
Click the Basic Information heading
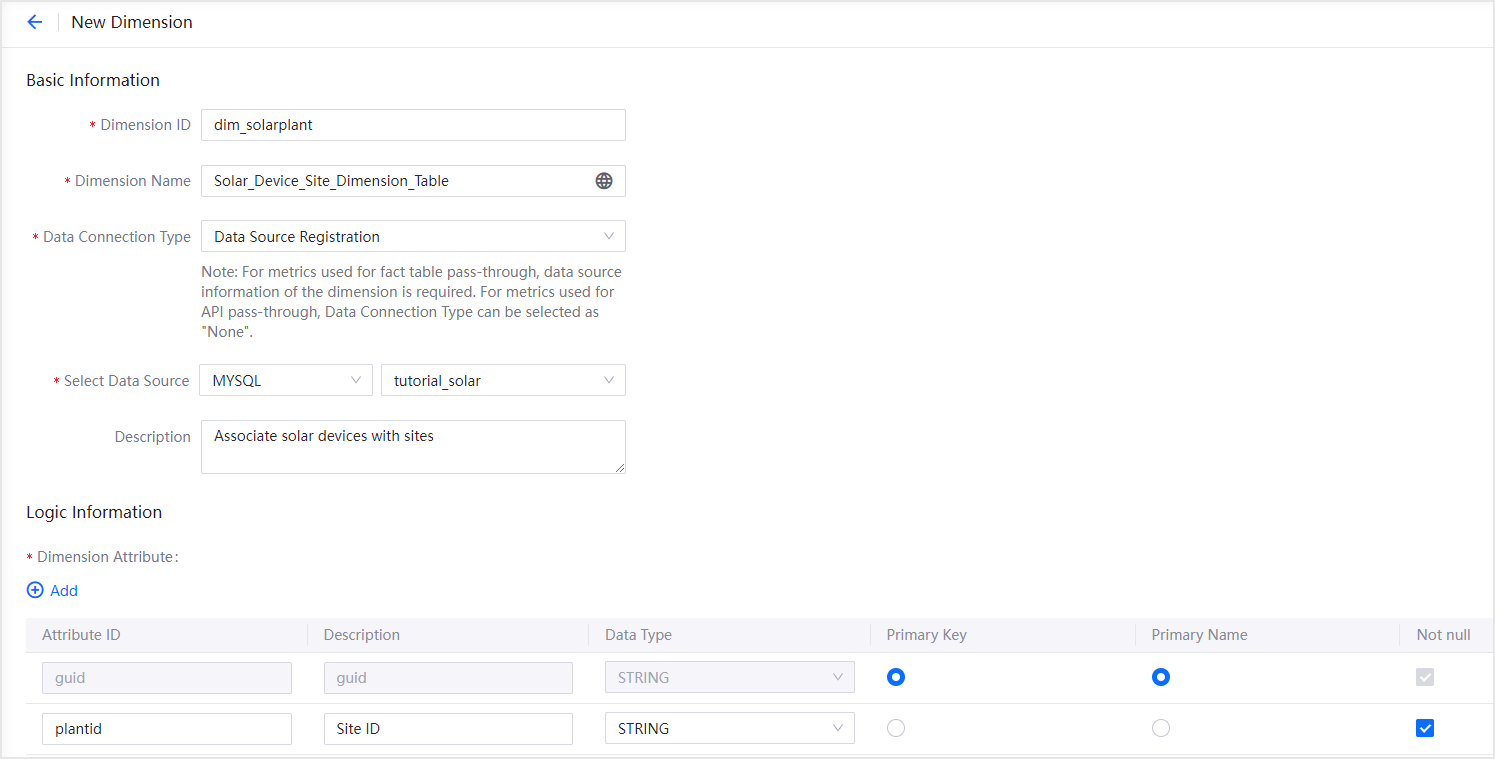point(93,80)
